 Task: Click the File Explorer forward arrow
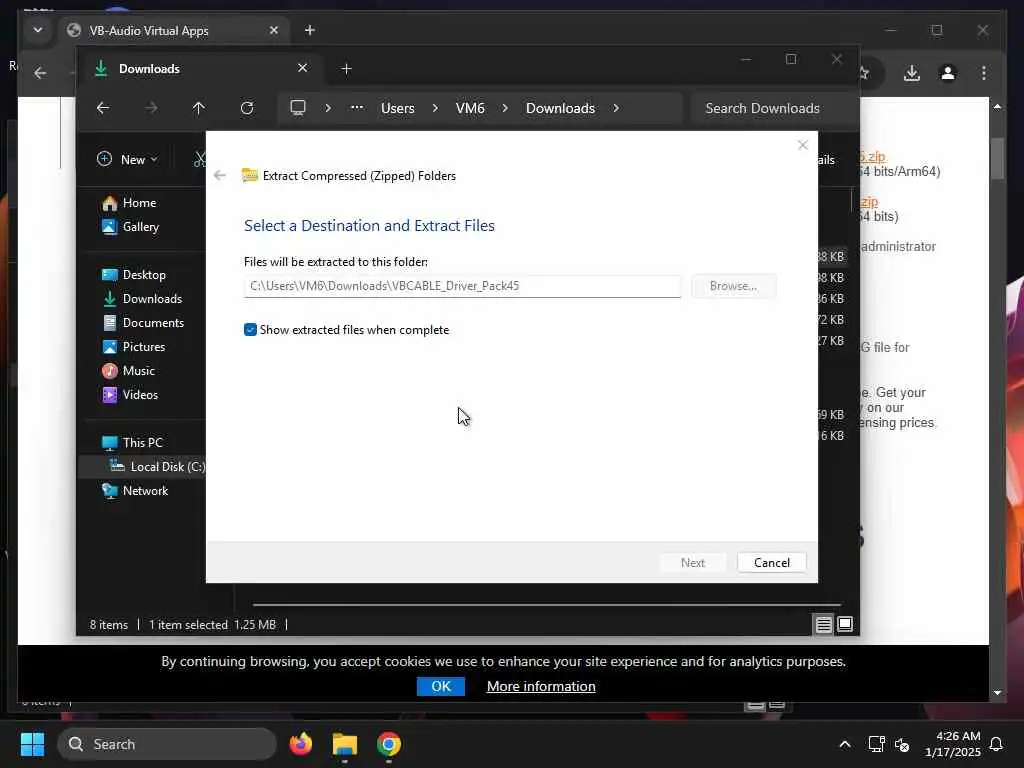click(151, 108)
